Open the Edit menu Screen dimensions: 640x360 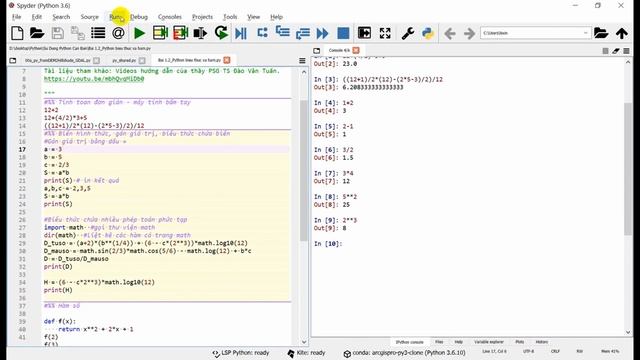37,17
